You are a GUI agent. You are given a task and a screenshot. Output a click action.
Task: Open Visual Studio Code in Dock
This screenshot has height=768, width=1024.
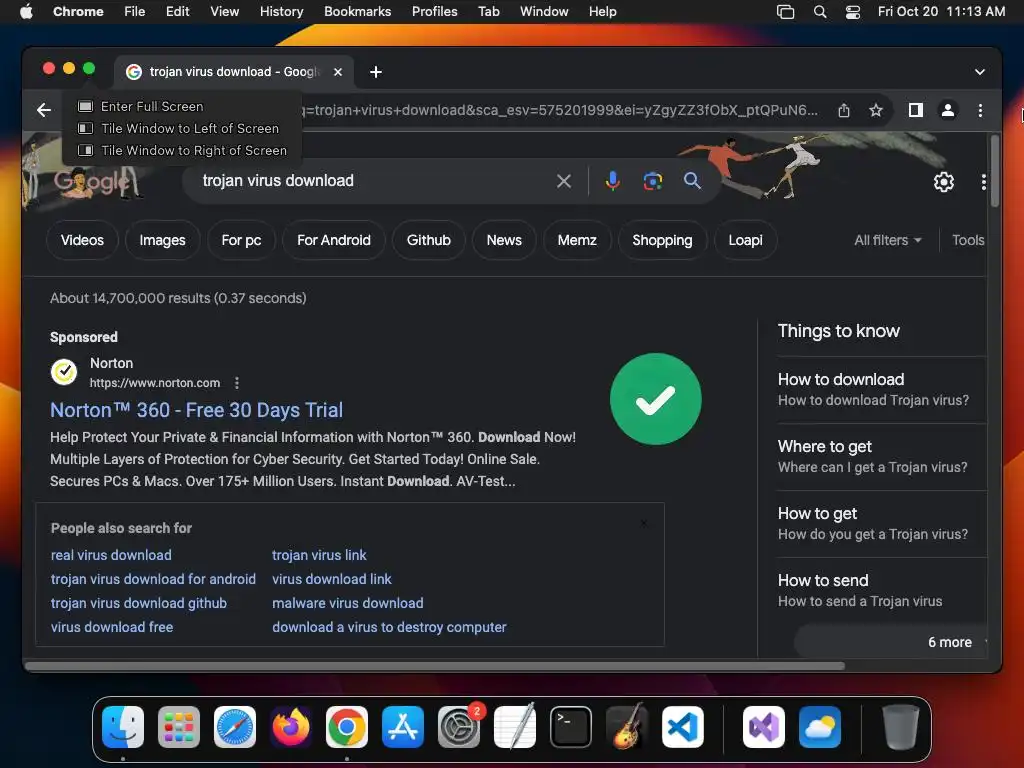(x=683, y=727)
